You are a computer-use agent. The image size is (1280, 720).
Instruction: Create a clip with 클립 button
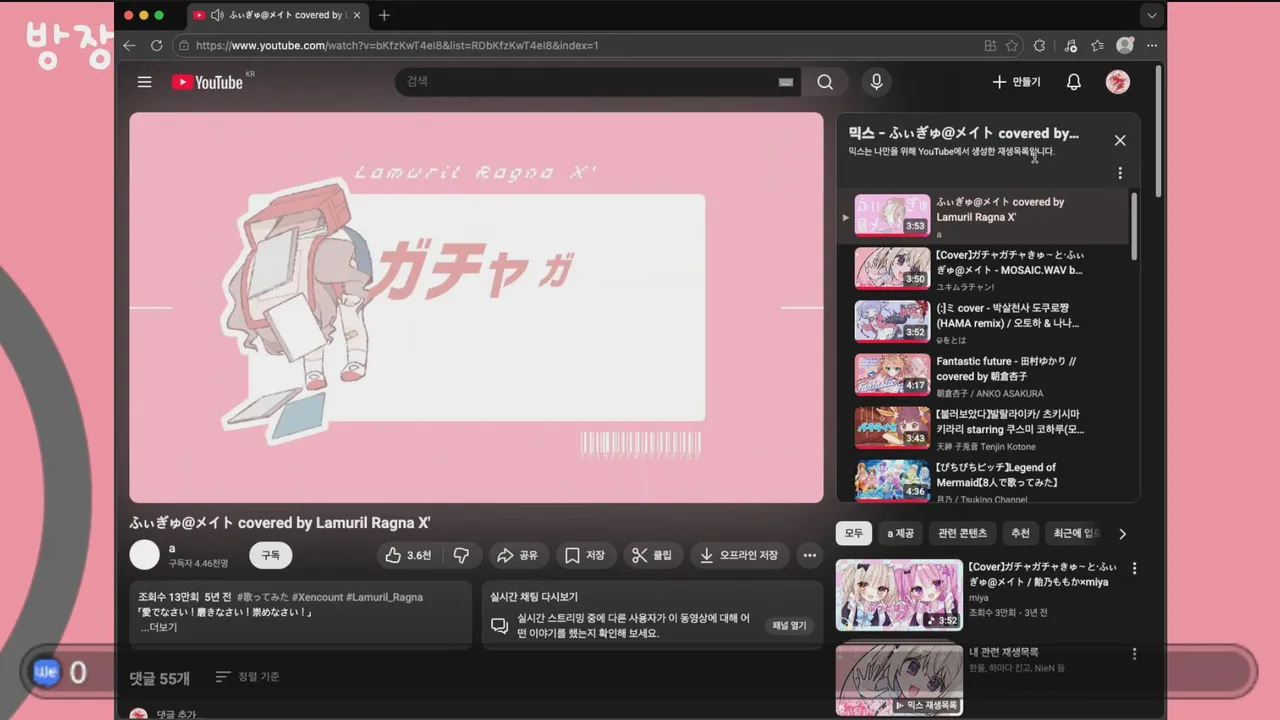click(653, 555)
